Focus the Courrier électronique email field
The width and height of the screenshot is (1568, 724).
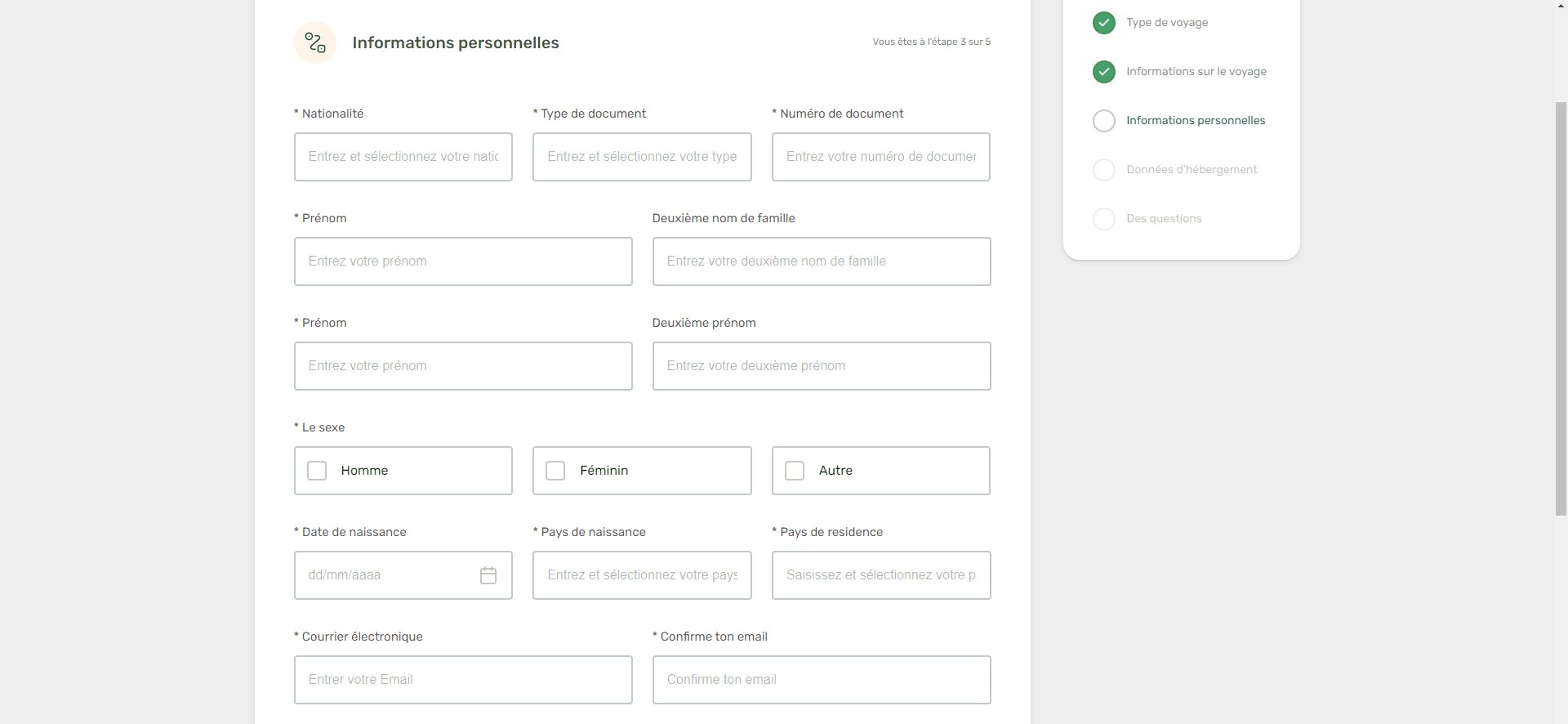(x=463, y=680)
